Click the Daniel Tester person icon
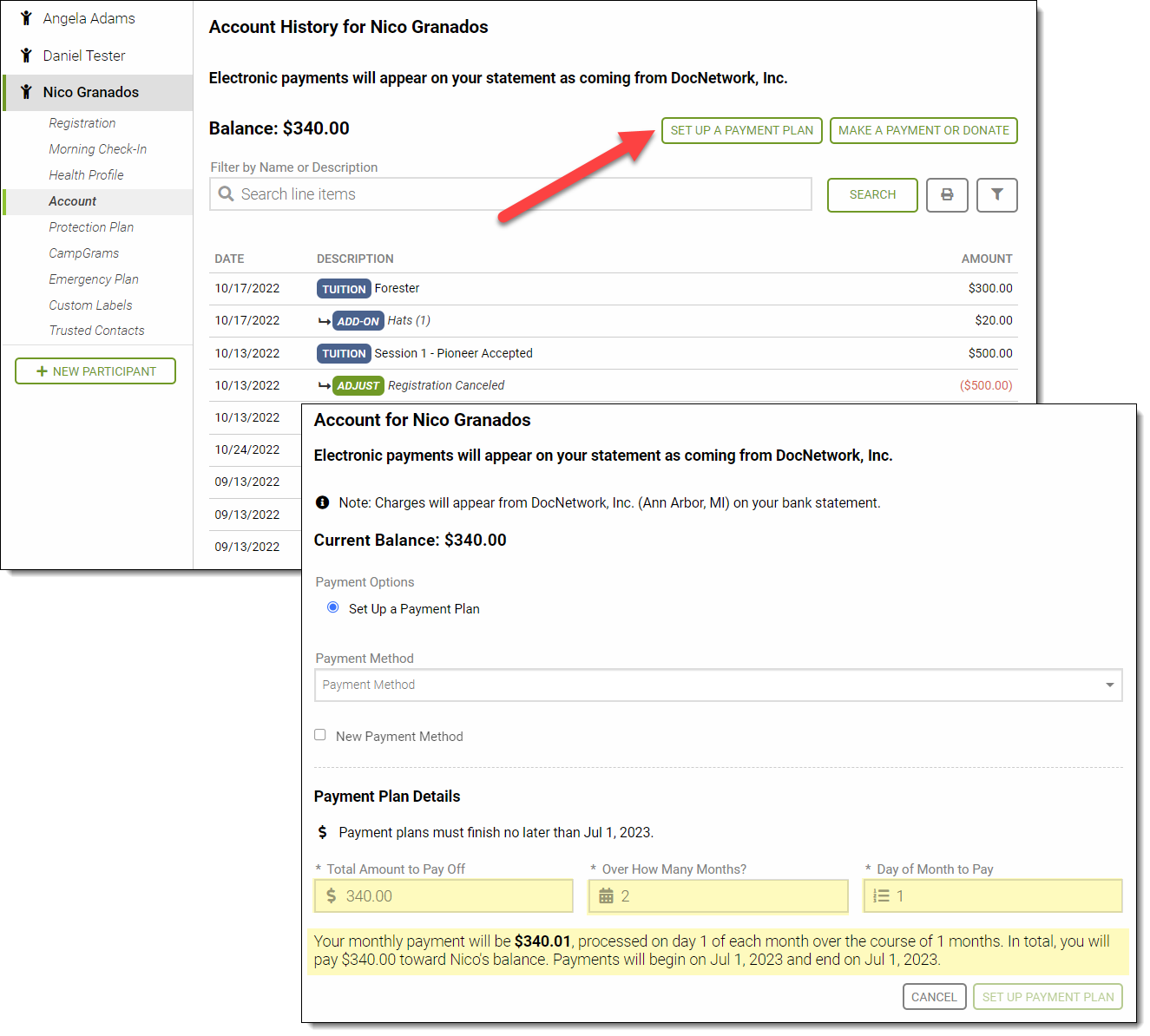 27,56
